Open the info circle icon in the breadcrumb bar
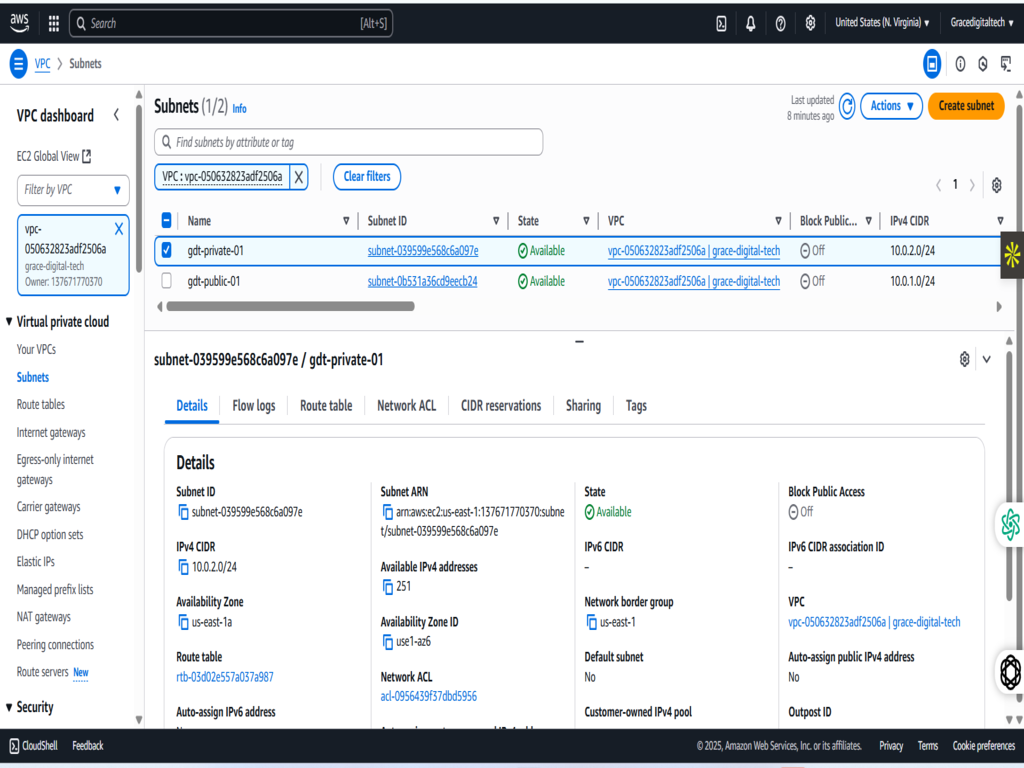The image size is (1024, 768). (960, 64)
